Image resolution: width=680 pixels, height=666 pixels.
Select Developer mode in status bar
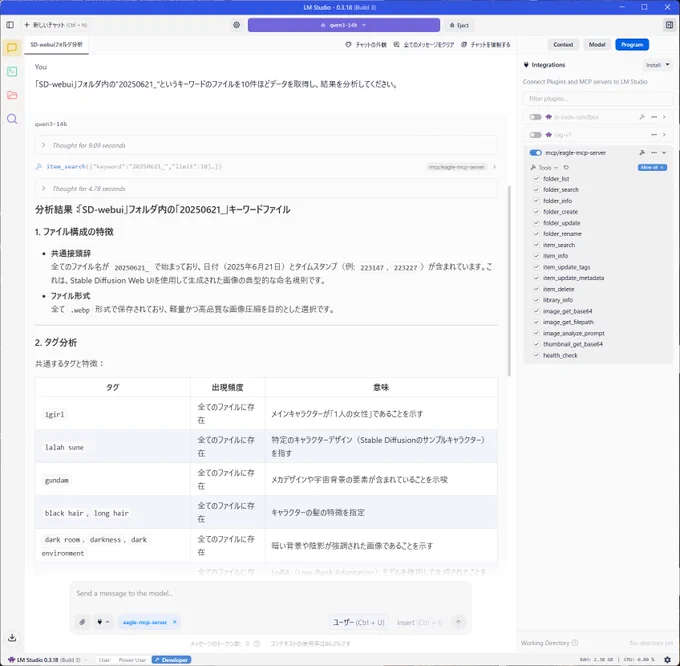pos(172,660)
